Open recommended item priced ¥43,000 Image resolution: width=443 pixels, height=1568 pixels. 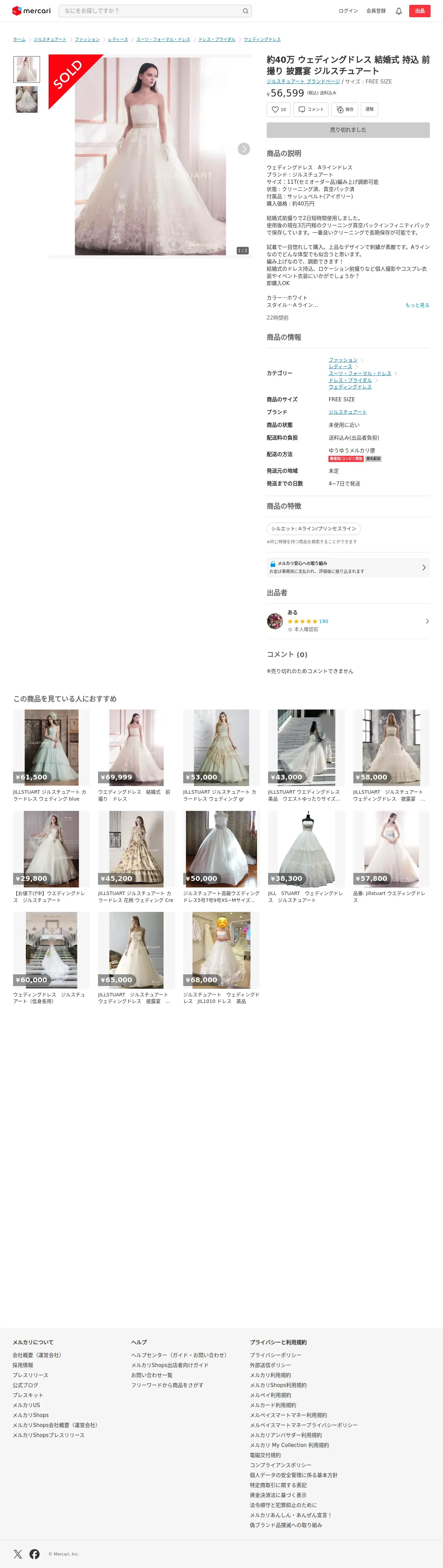tap(306, 755)
